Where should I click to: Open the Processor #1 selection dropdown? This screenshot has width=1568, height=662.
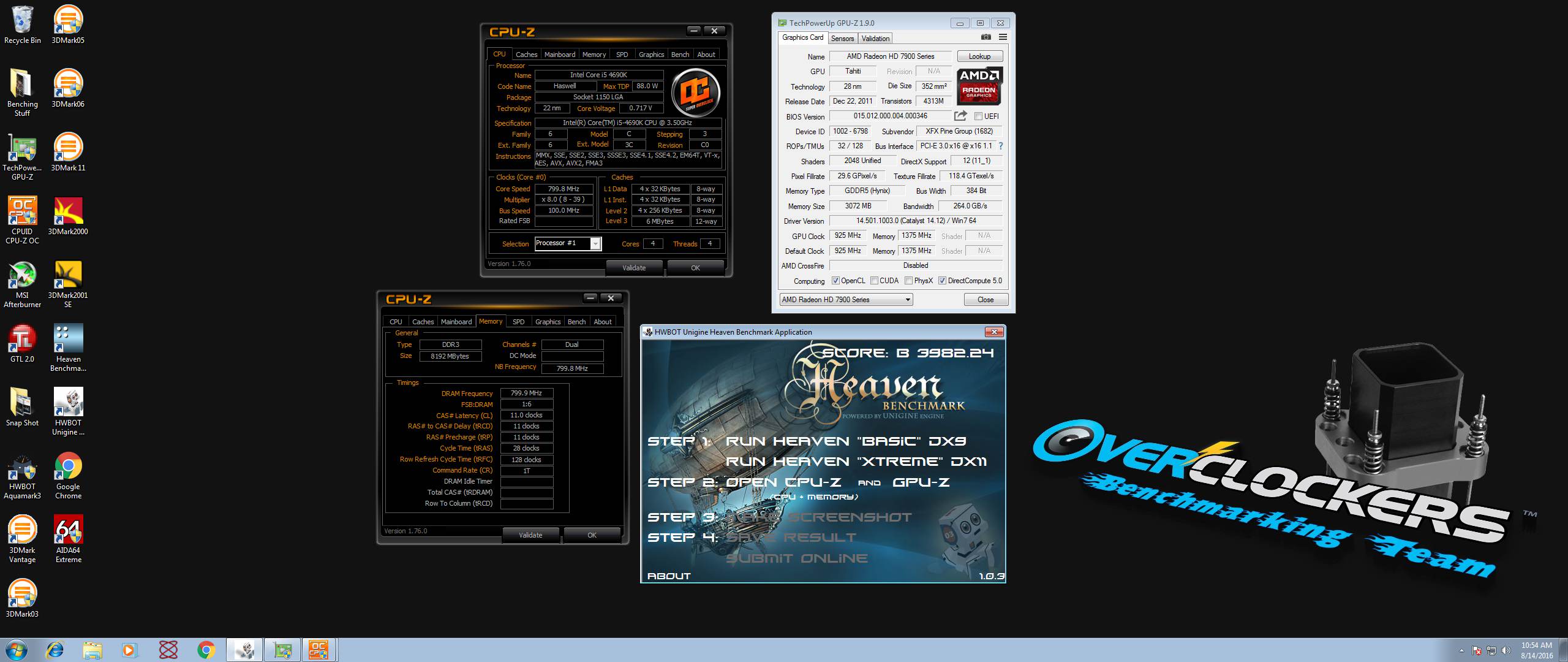coord(568,243)
